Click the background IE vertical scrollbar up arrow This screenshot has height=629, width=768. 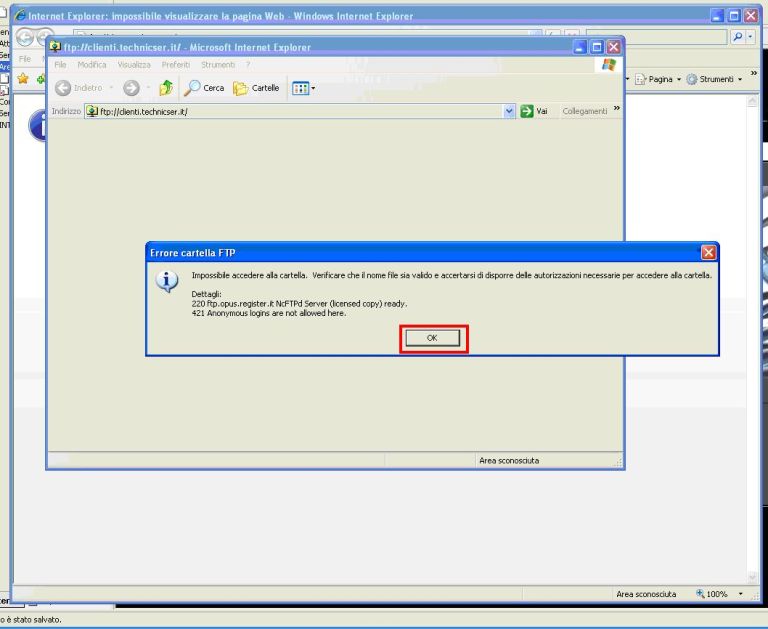pos(752,100)
